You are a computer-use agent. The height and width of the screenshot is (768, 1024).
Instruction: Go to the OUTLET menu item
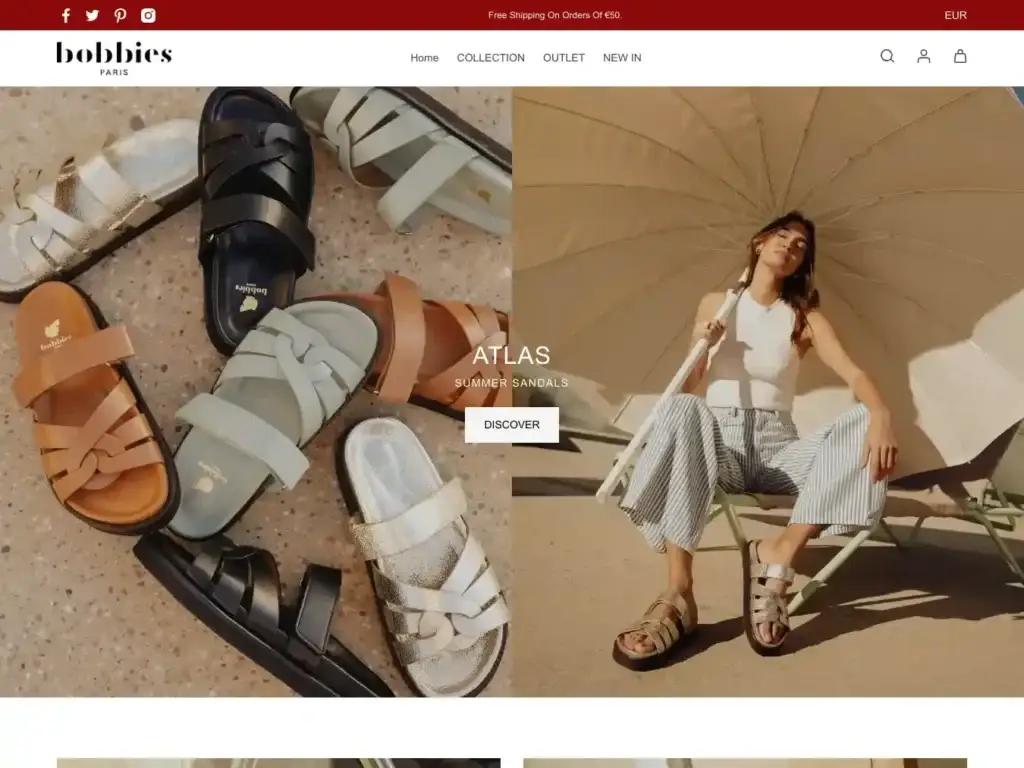[563, 58]
